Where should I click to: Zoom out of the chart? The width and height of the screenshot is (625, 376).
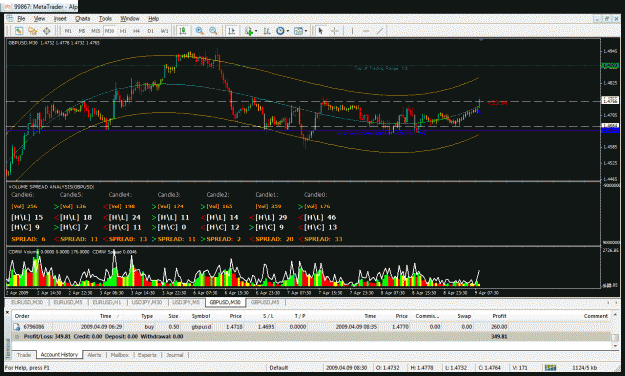[214, 31]
